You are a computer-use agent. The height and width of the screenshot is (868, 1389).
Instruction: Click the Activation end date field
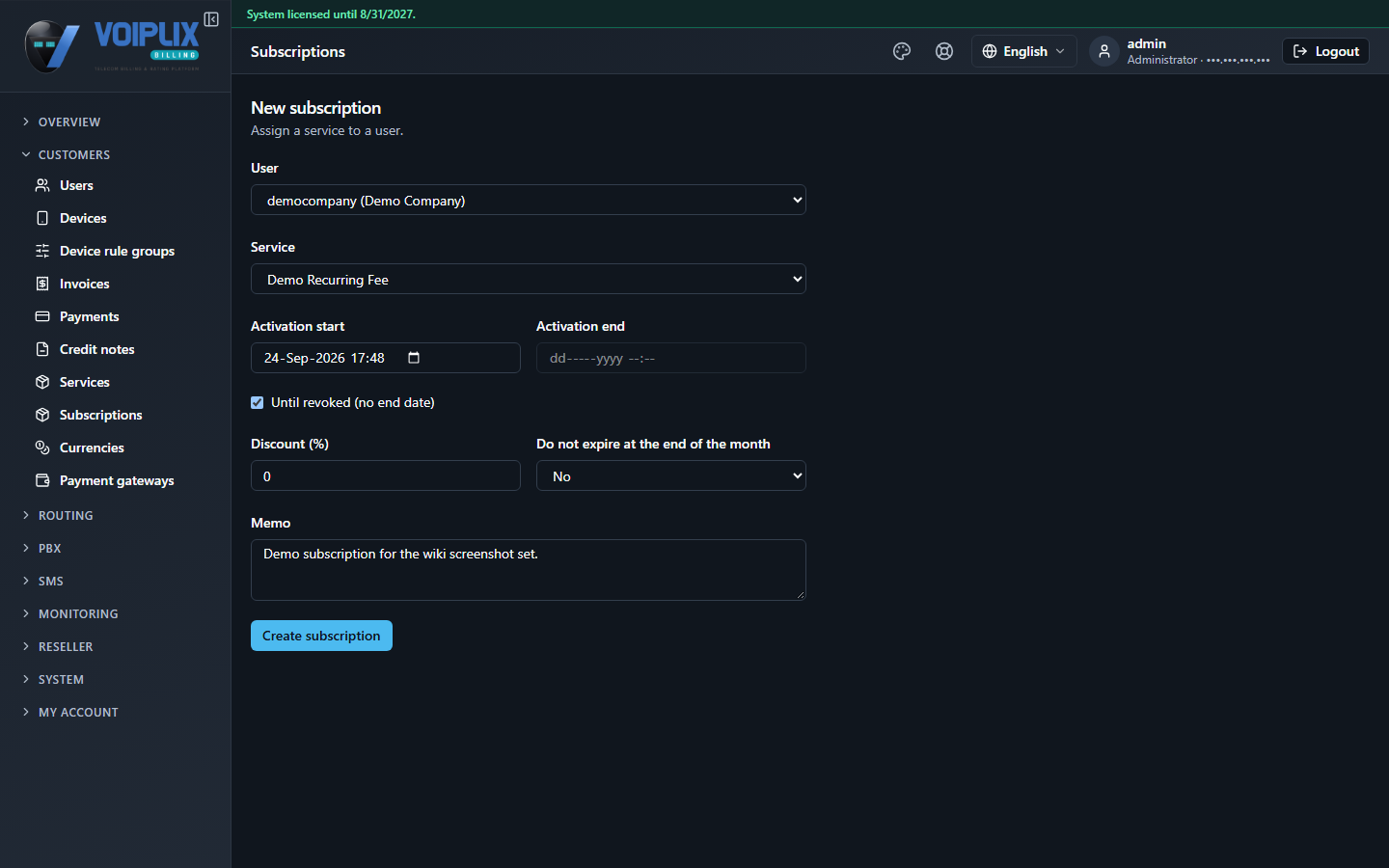671,358
